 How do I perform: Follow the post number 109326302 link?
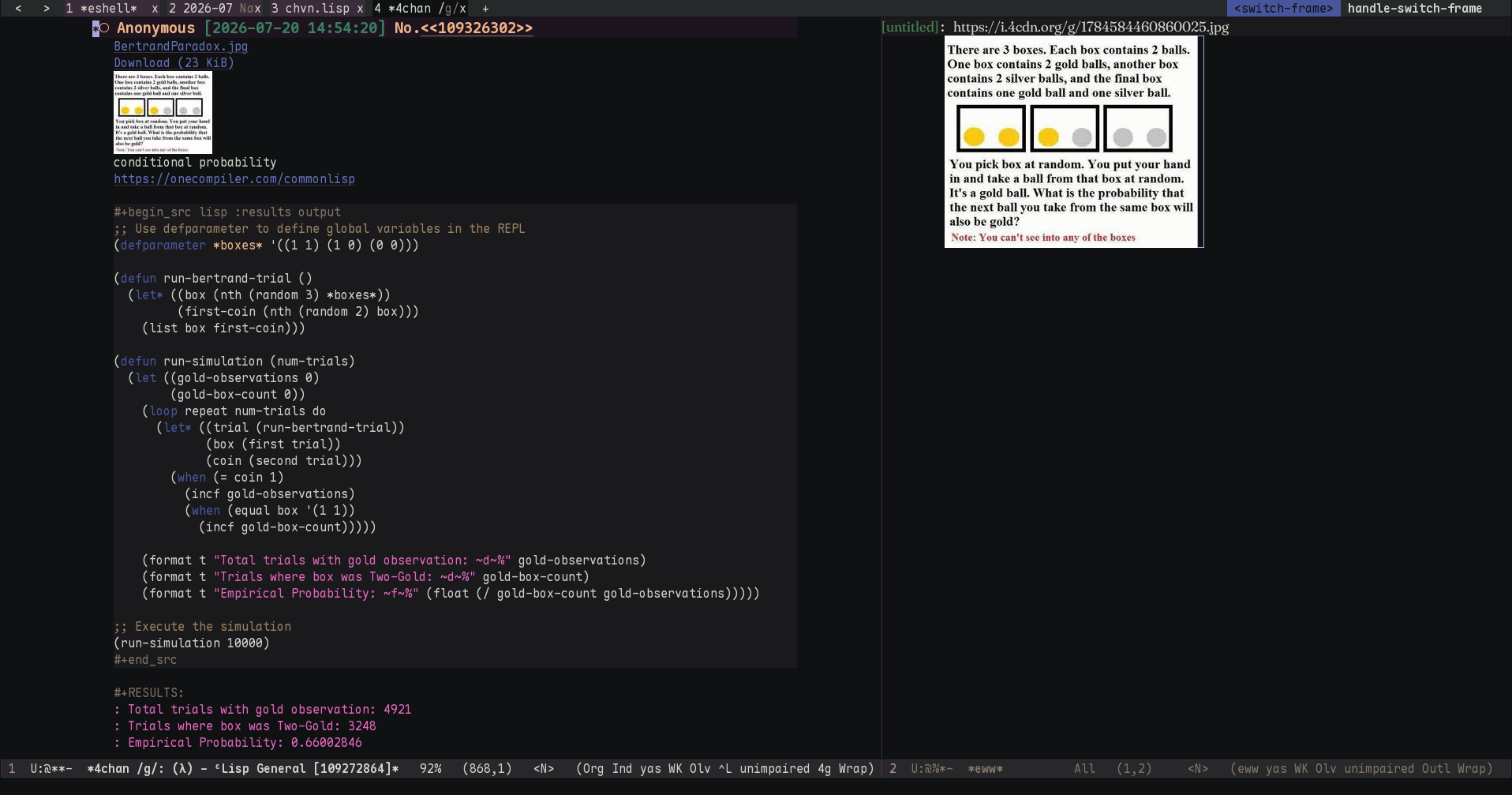477,28
